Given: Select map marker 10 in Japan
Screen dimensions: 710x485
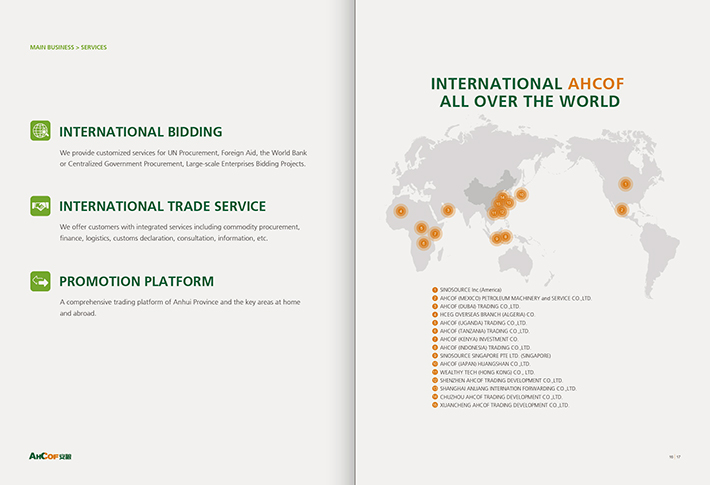Looking at the screenshot, I should pos(521,194).
